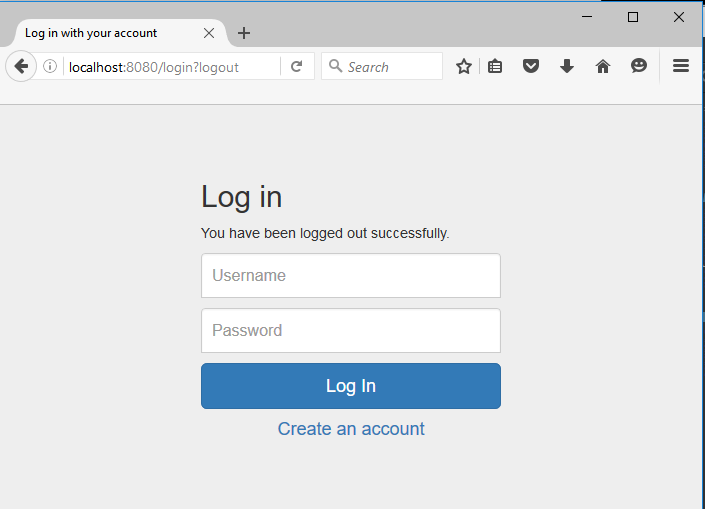Maximize the browser window
The height and width of the screenshot is (509, 705).
pos(633,17)
